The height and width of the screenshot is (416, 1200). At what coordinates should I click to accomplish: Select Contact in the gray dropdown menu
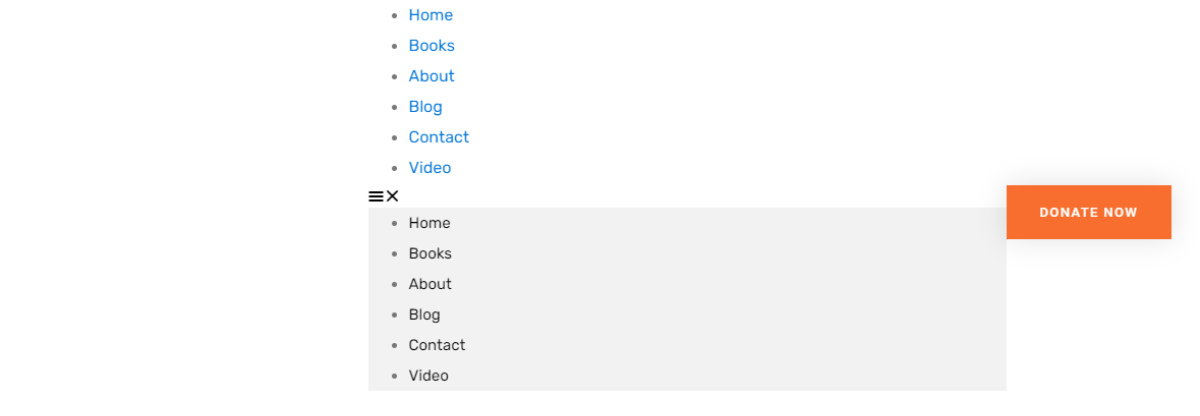pyautogui.click(x=437, y=345)
